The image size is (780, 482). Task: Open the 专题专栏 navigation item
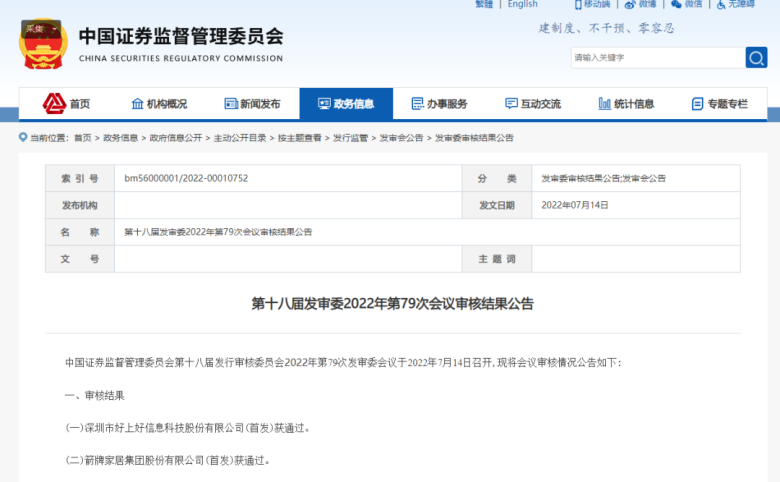coord(719,104)
